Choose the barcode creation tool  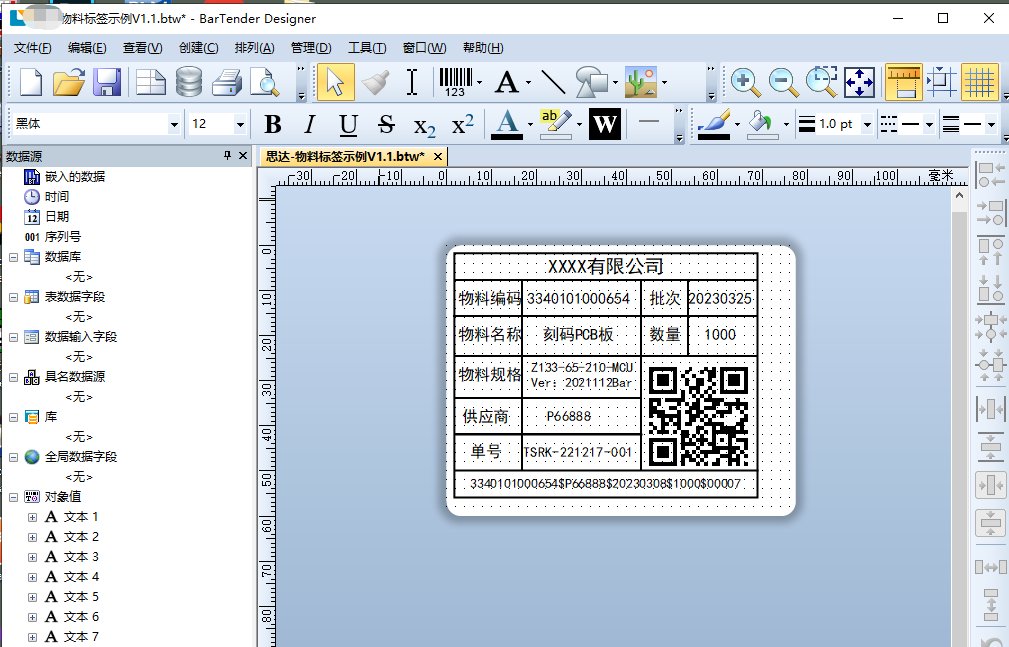(456, 82)
